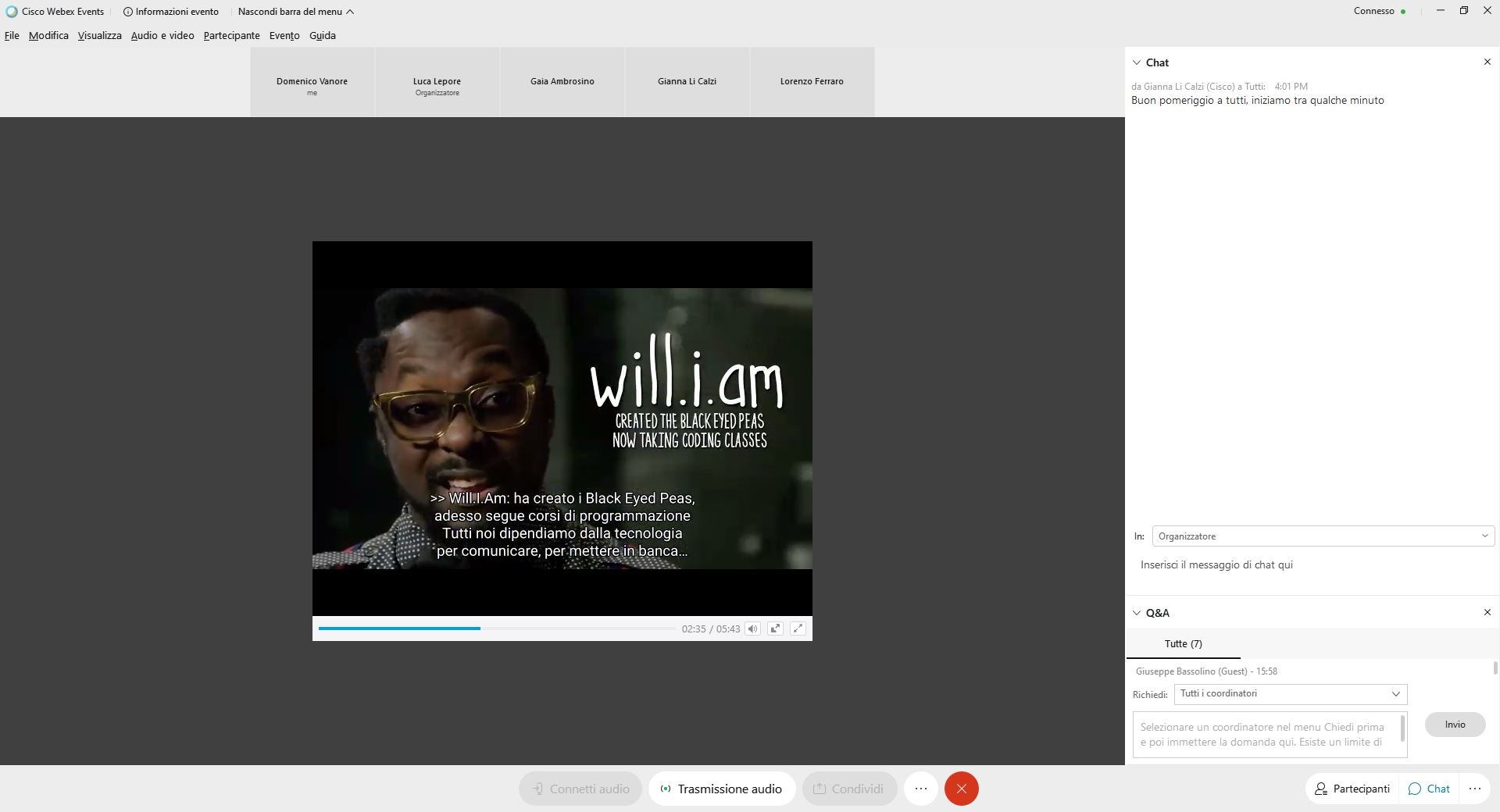Click the red leave event button
Viewport: 1500px width, 812px height.
(x=962, y=789)
